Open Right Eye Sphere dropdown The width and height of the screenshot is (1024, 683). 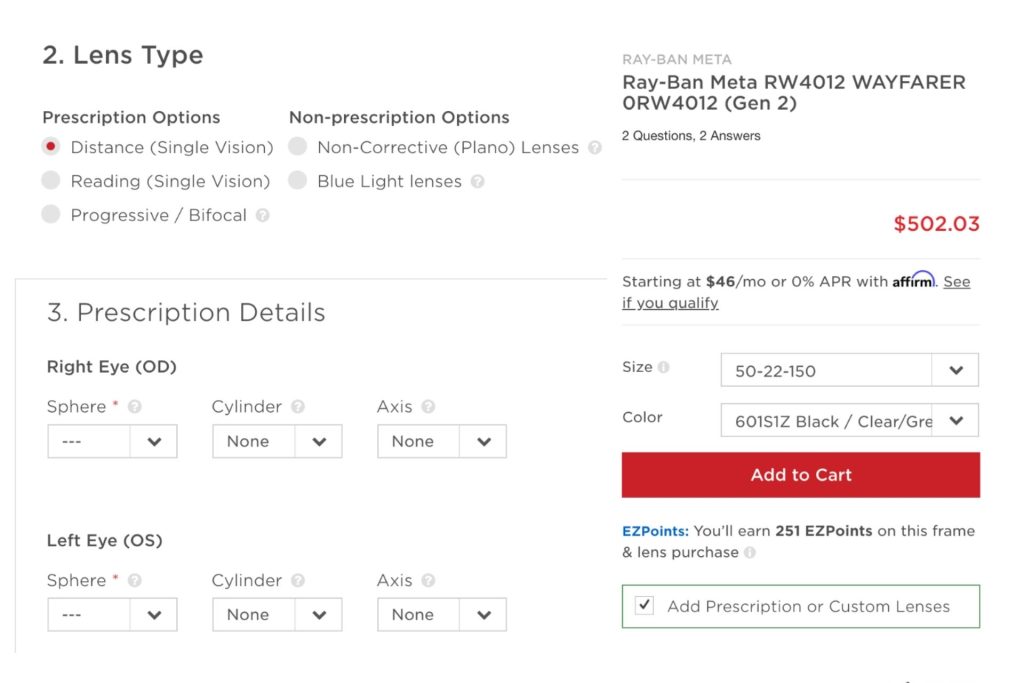click(112, 441)
